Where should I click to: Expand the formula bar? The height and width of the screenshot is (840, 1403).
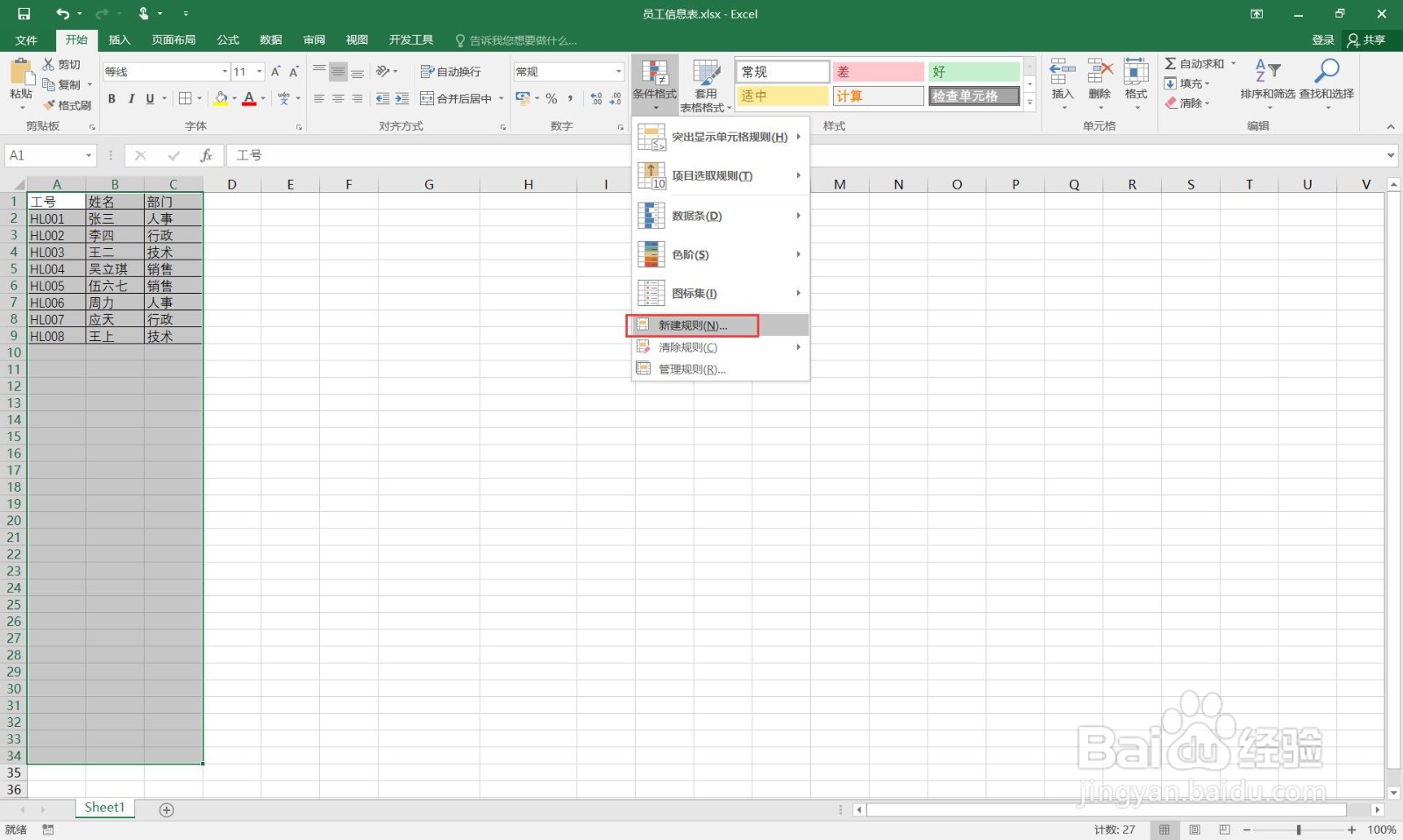(1391, 155)
